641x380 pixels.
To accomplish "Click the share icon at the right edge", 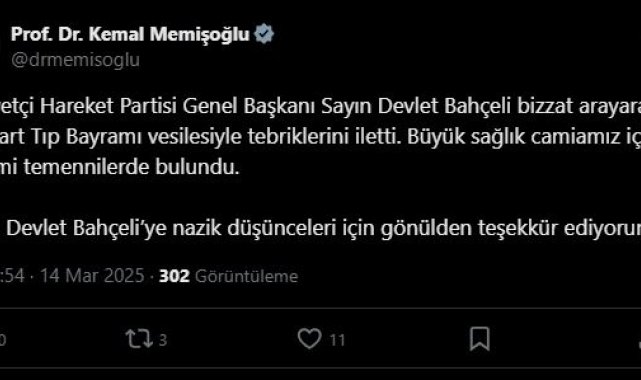I will [639, 340].
